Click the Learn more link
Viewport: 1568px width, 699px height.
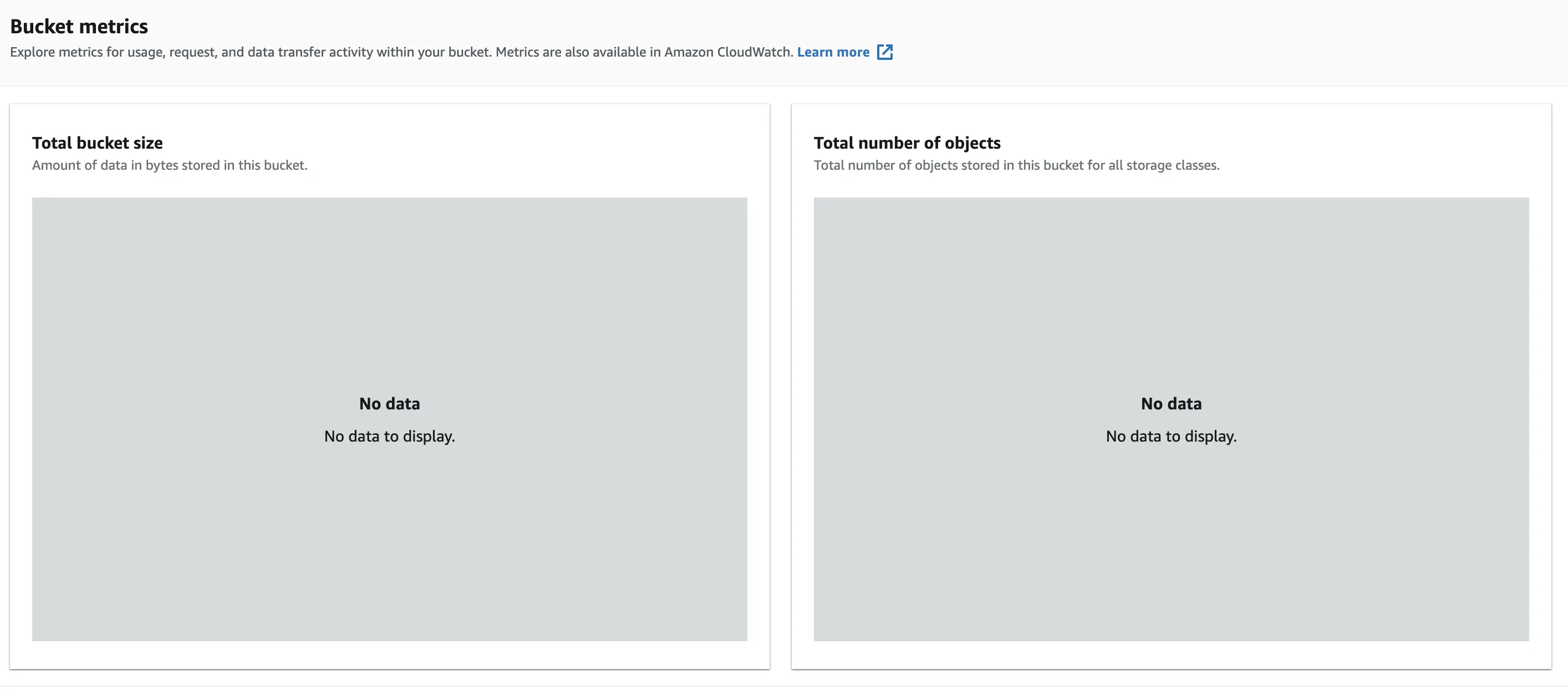pos(833,52)
